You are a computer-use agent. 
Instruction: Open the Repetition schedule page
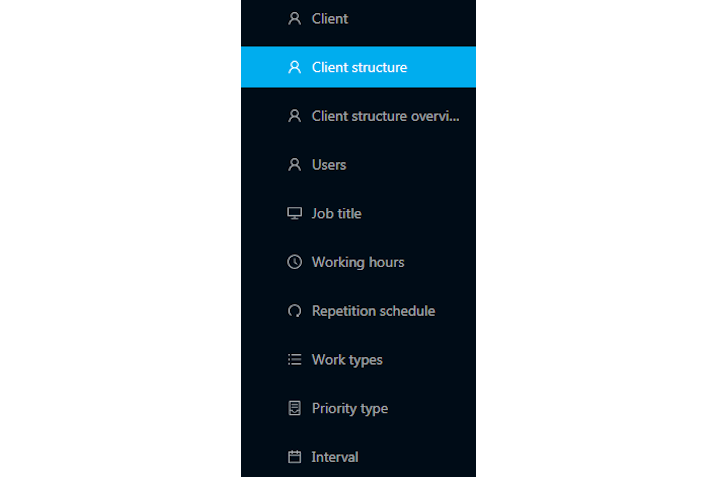point(358,311)
